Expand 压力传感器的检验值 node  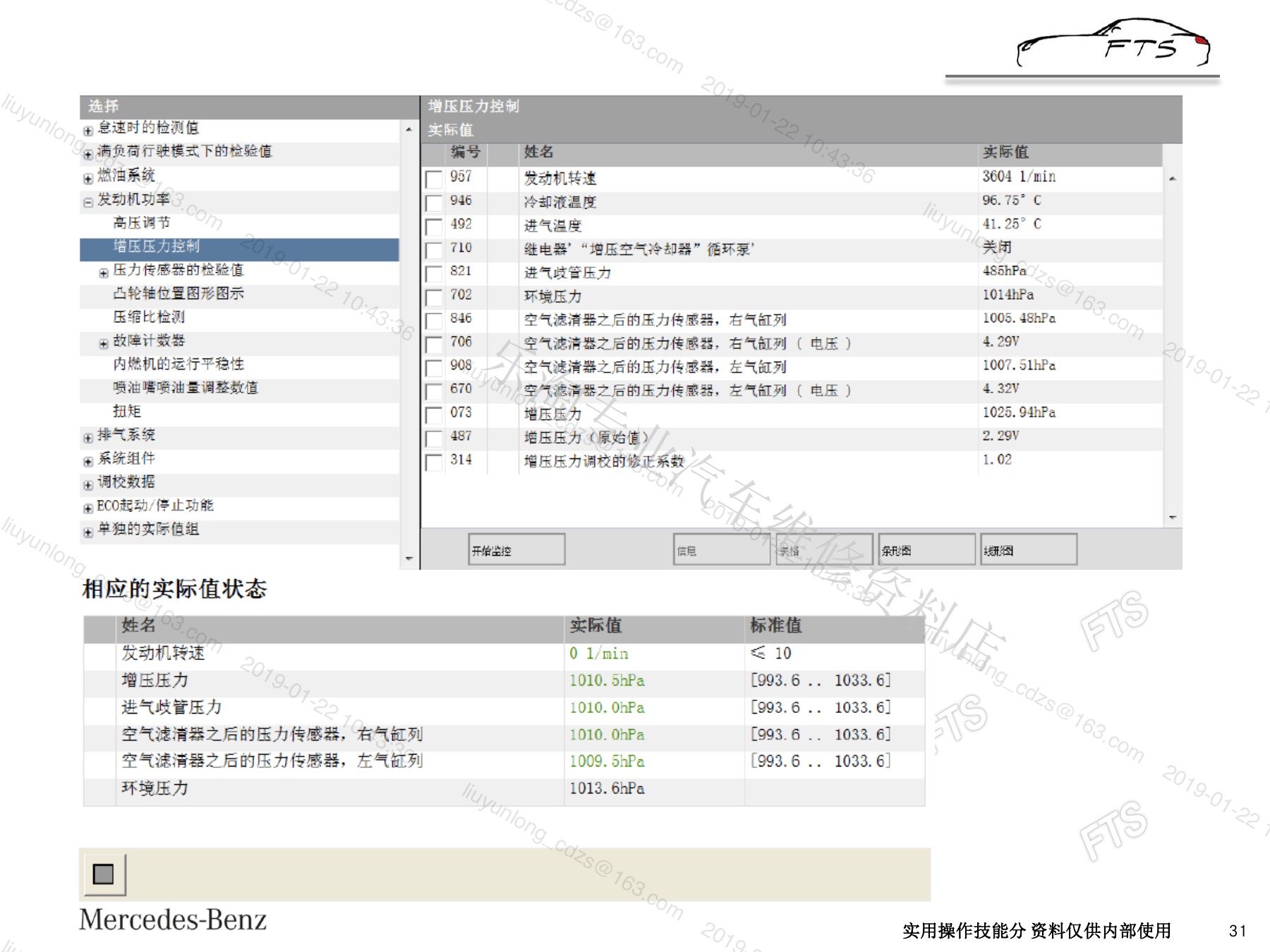(104, 273)
